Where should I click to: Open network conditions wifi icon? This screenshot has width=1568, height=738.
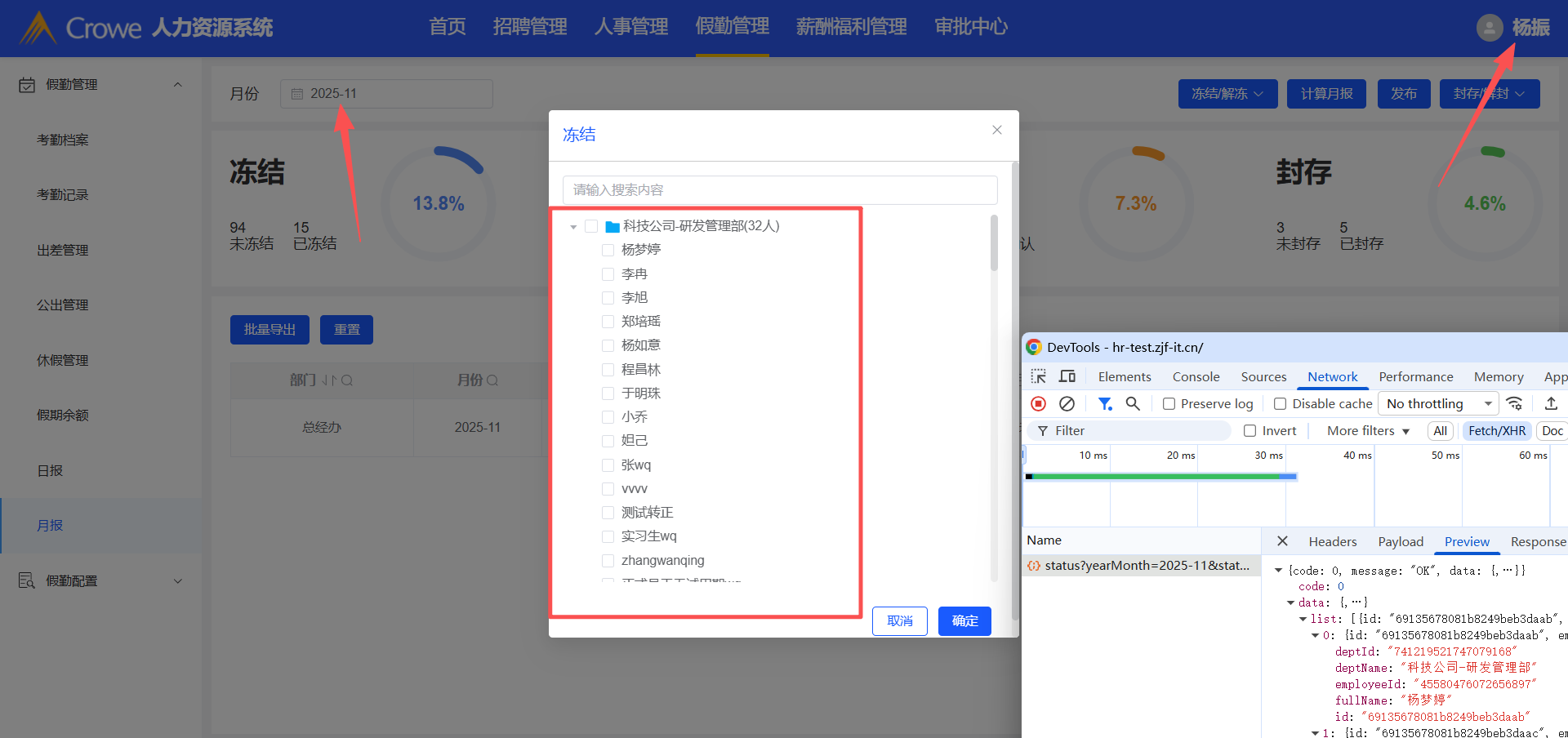pyautogui.click(x=1514, y=403)
